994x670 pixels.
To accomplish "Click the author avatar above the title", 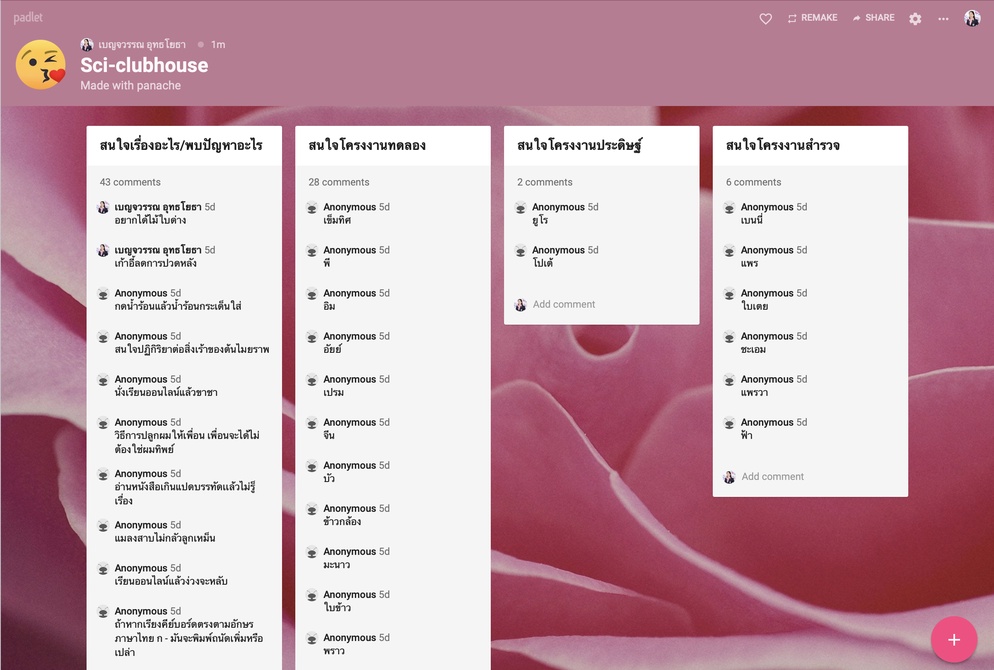I will tap(87, 44).
